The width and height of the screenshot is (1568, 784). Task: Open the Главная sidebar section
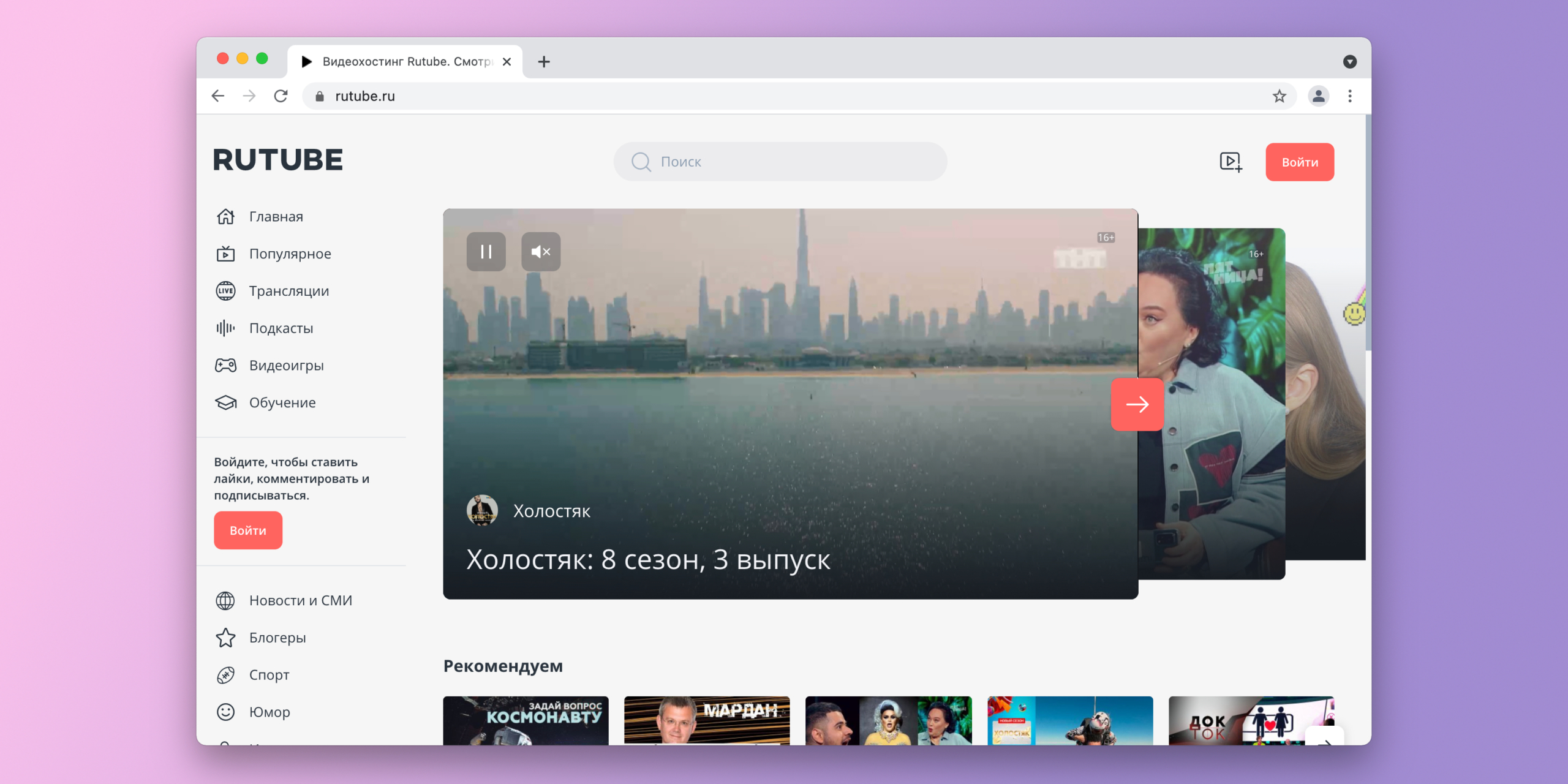tap(275, 216)
